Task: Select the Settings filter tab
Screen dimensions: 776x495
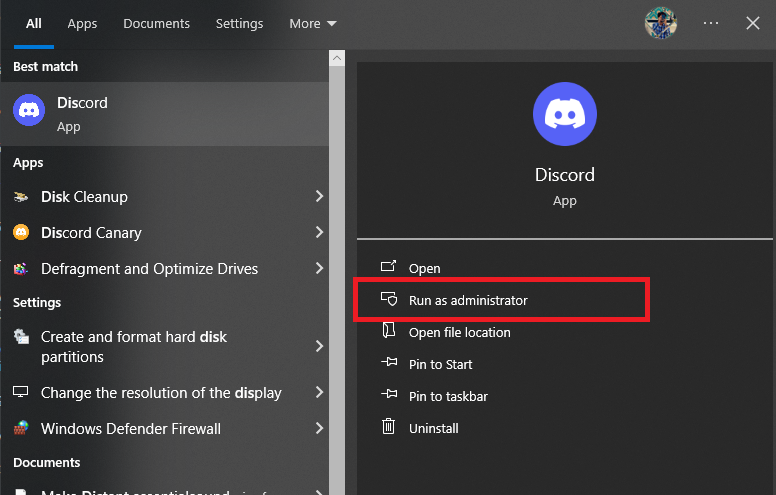Action: pyautogui.click(x=239, y=23)
